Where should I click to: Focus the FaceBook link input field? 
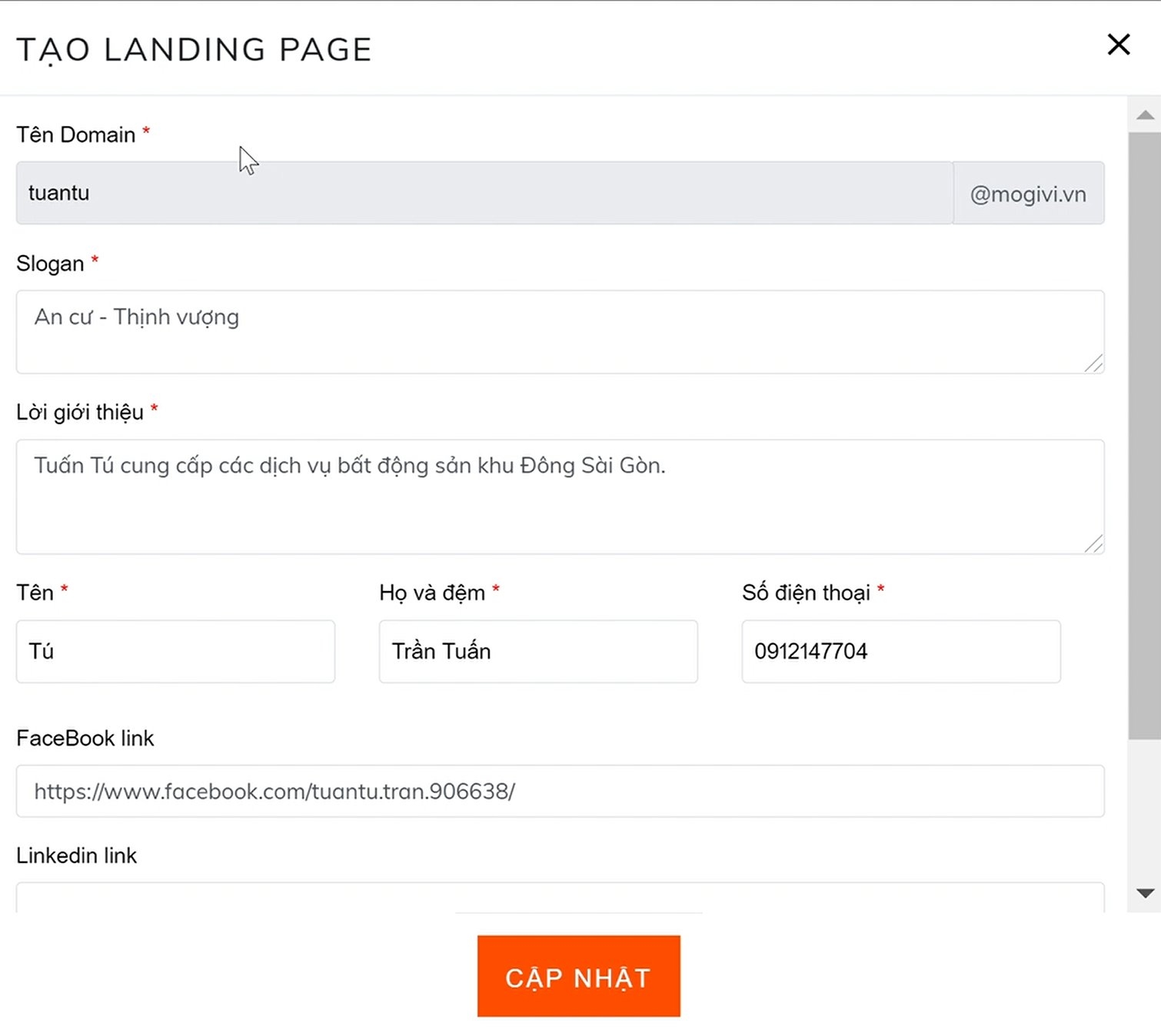[x=560, y=791]
